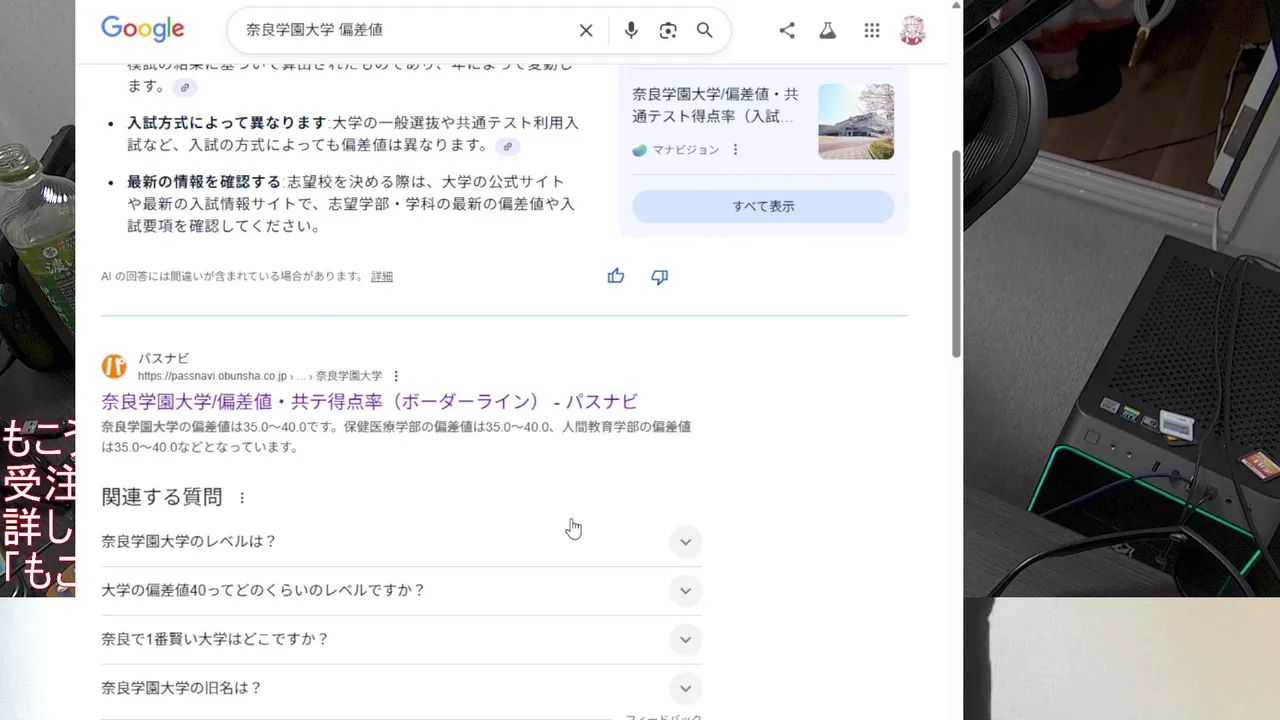Open the Google apps grid
Viewport: 1280px width, 720px height.
point(872,30)
